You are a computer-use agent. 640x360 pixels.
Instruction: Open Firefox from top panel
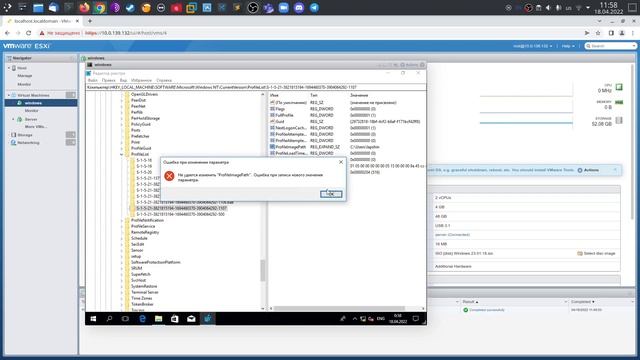point(84,7)
